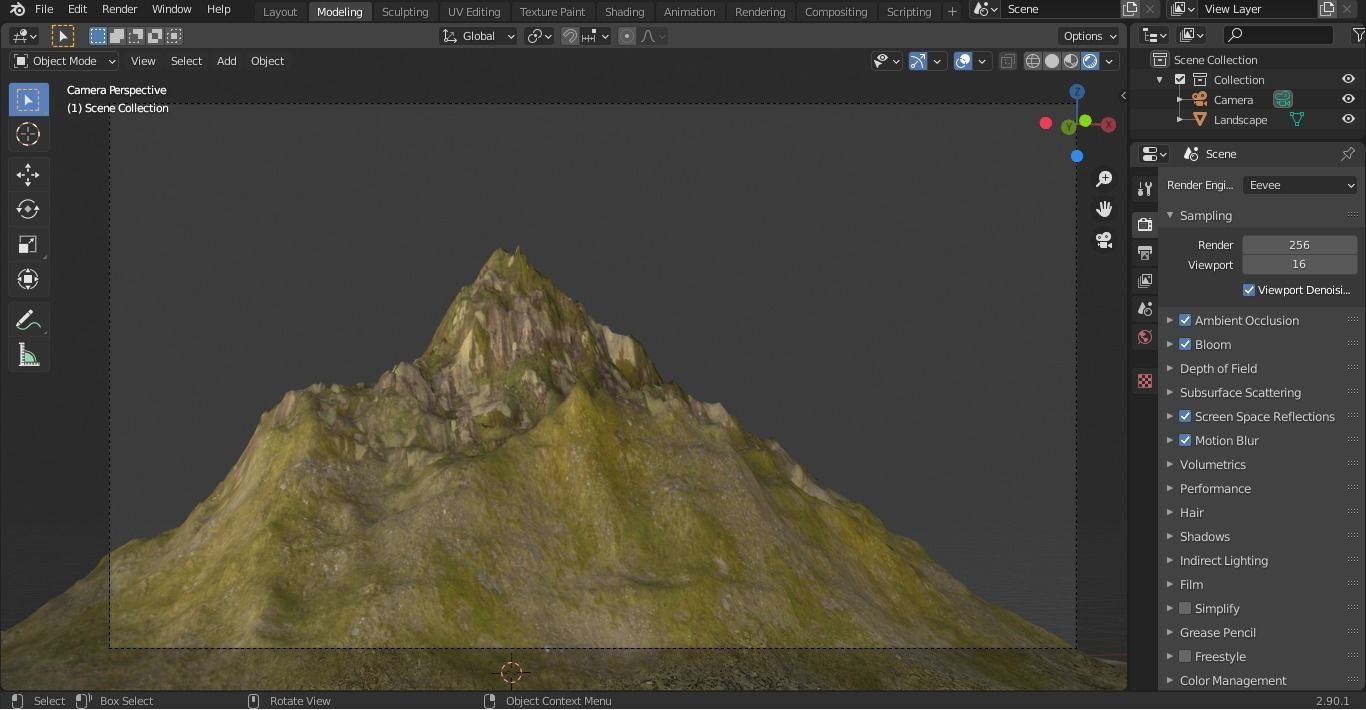Enable Simplify checkbox

click(x=1185, y=608)
